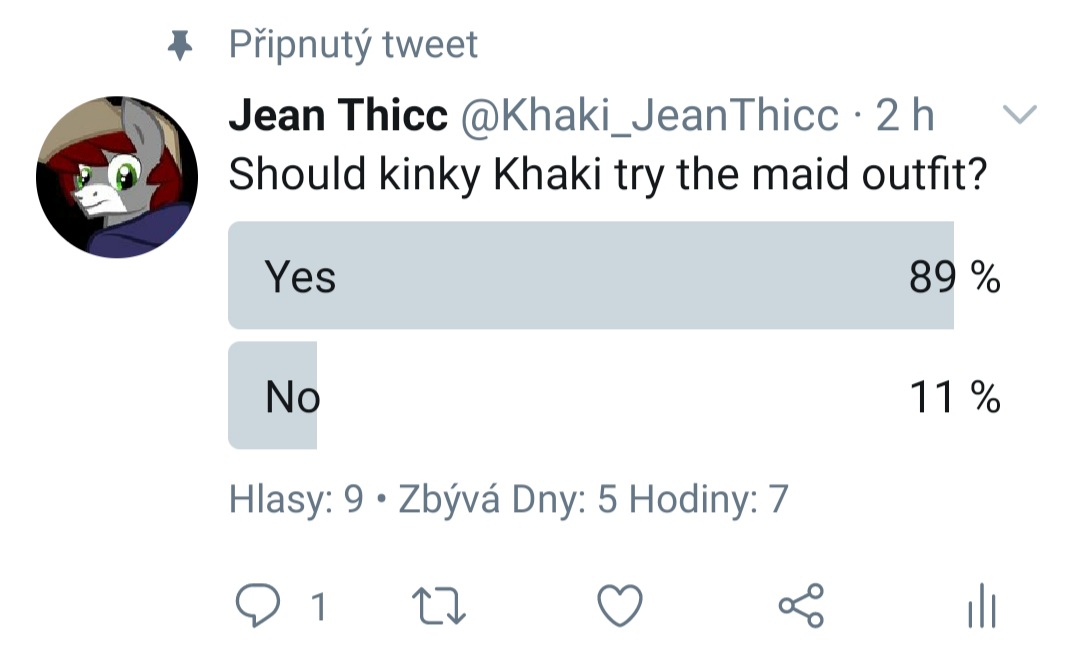Click the Zbývá Dny: 5 Hodiny: 7 text
Screen dimensions: 1080x658
[x=593, y=500]
